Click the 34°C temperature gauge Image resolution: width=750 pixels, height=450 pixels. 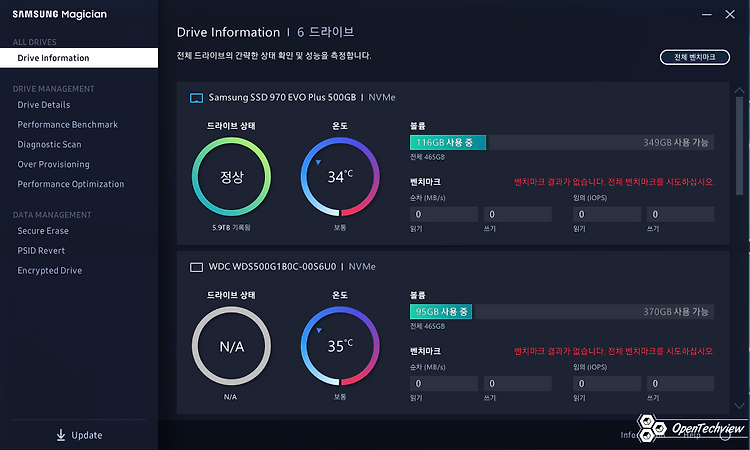(340, 176)
